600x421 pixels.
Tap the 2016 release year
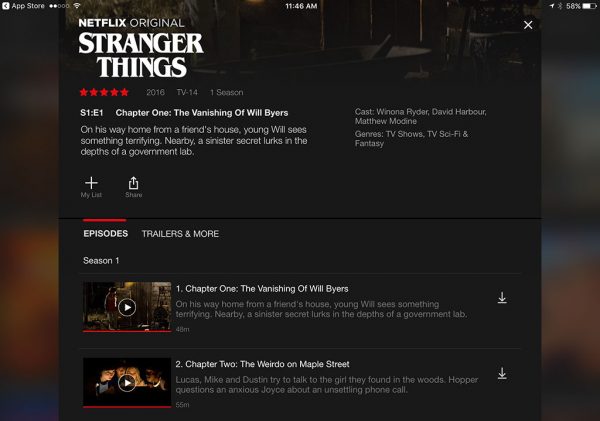pos(155,92)
